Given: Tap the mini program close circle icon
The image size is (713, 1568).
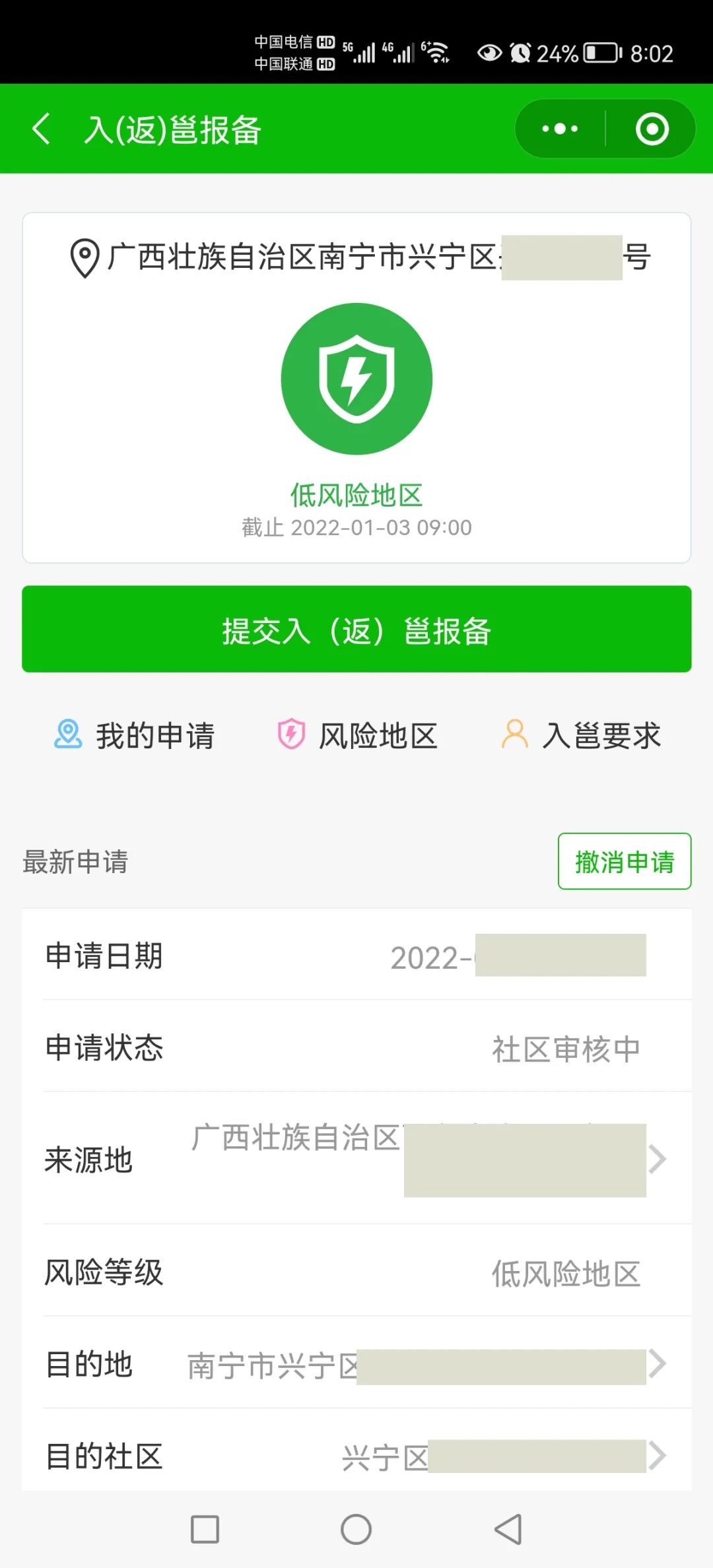Looking at the screenshot, I should tap(652, 129).
